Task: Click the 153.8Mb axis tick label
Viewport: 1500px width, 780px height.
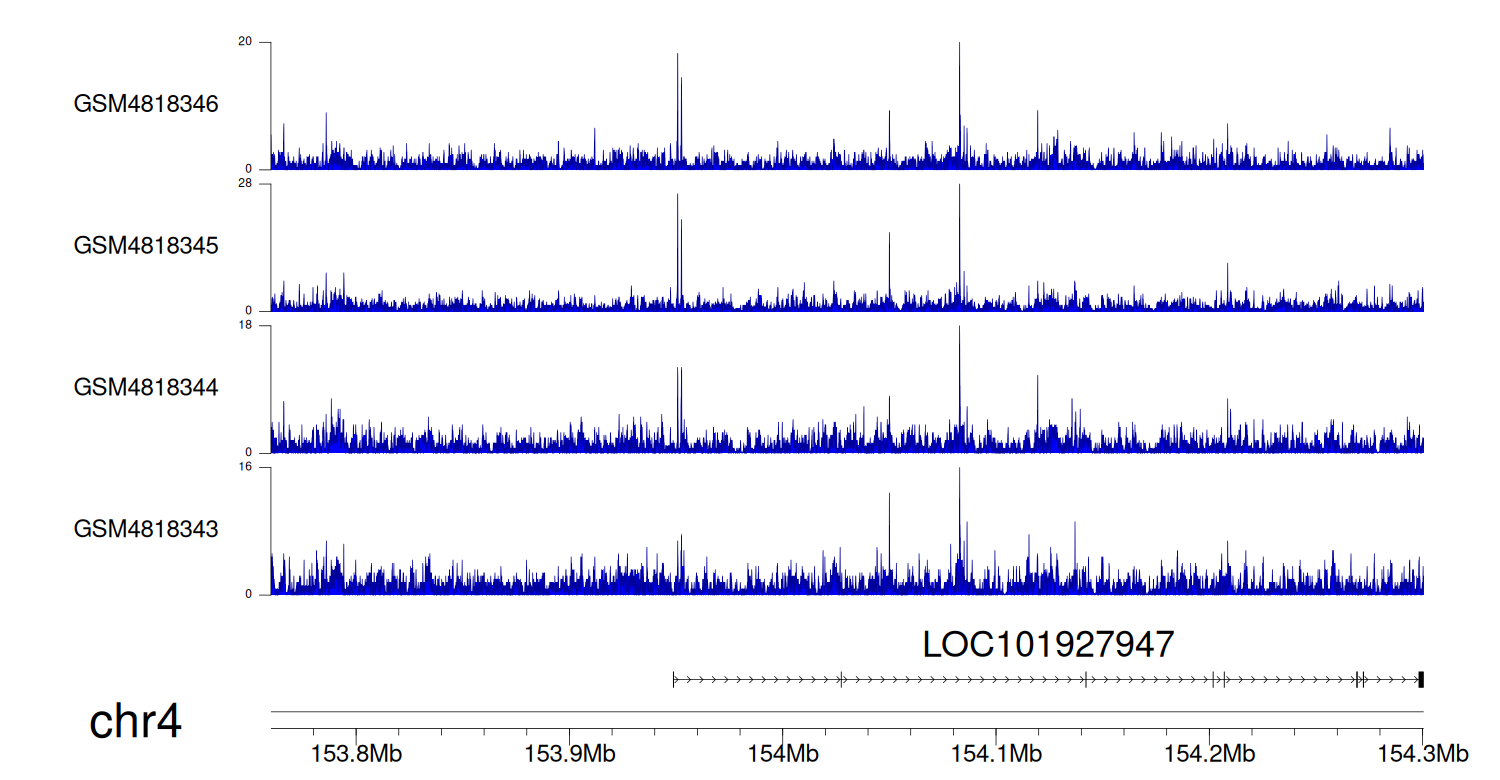Action: pos(356,753)
